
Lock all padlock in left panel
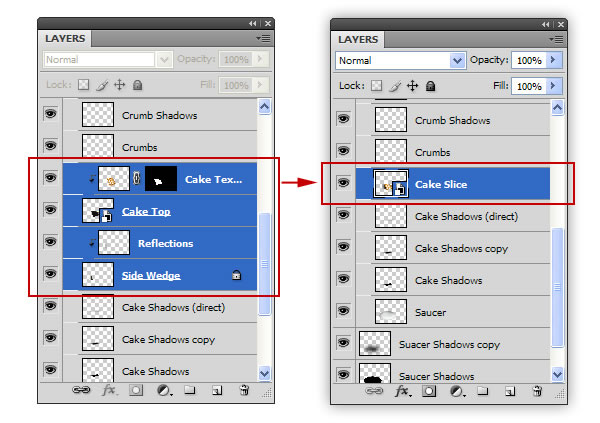pos(138,85)
